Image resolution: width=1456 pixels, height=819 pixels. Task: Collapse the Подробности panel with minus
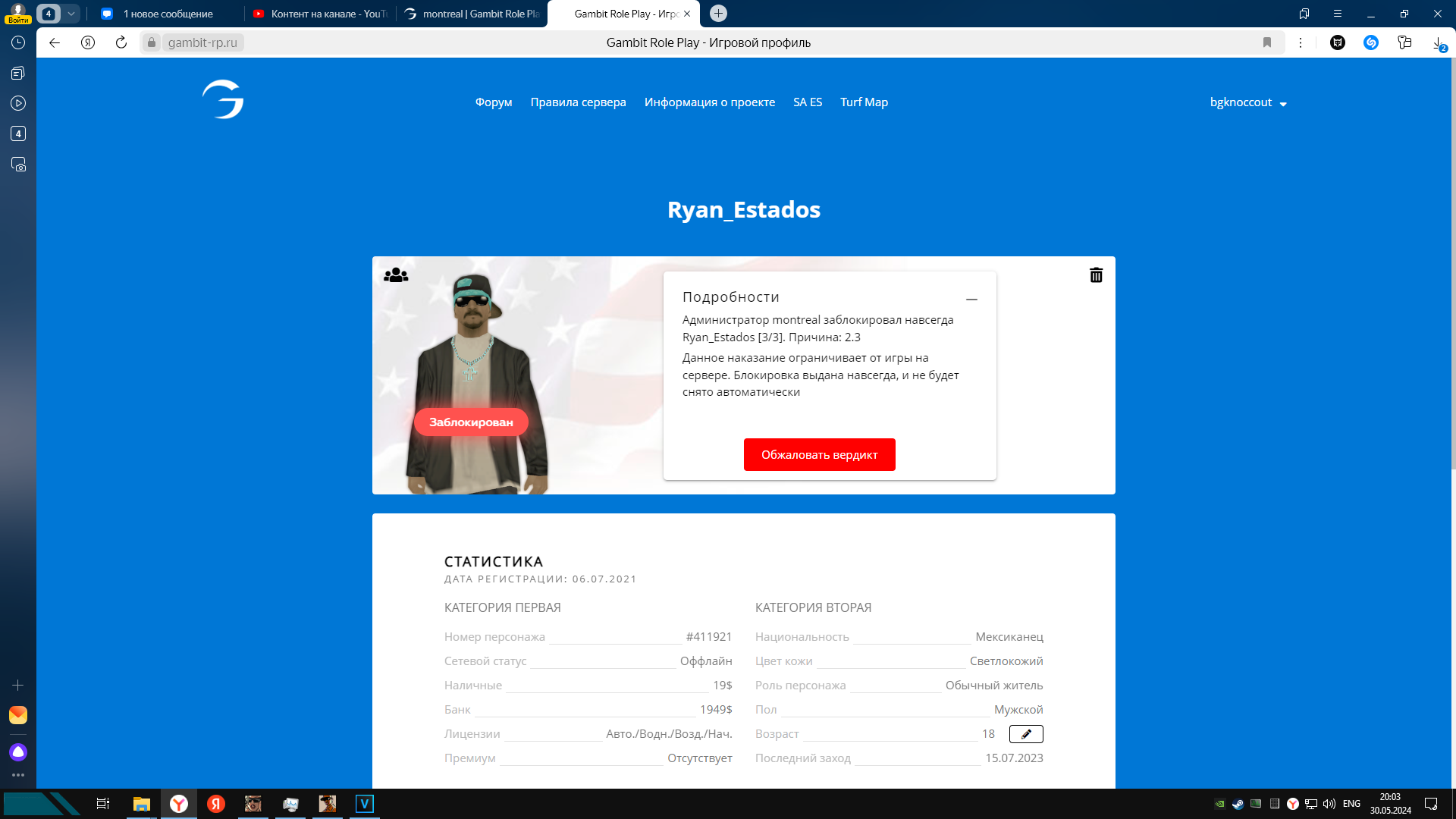971,300
